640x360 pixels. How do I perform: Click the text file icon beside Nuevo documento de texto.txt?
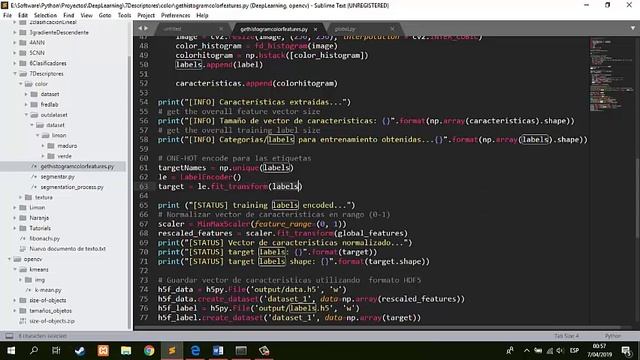(x=23, y=249)
